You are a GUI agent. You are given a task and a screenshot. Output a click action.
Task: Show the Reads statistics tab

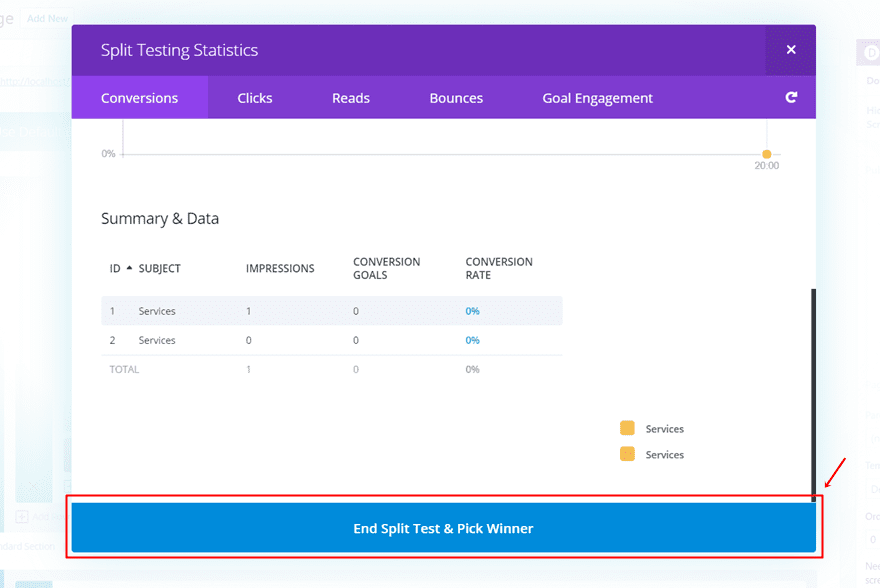point(351,98)
